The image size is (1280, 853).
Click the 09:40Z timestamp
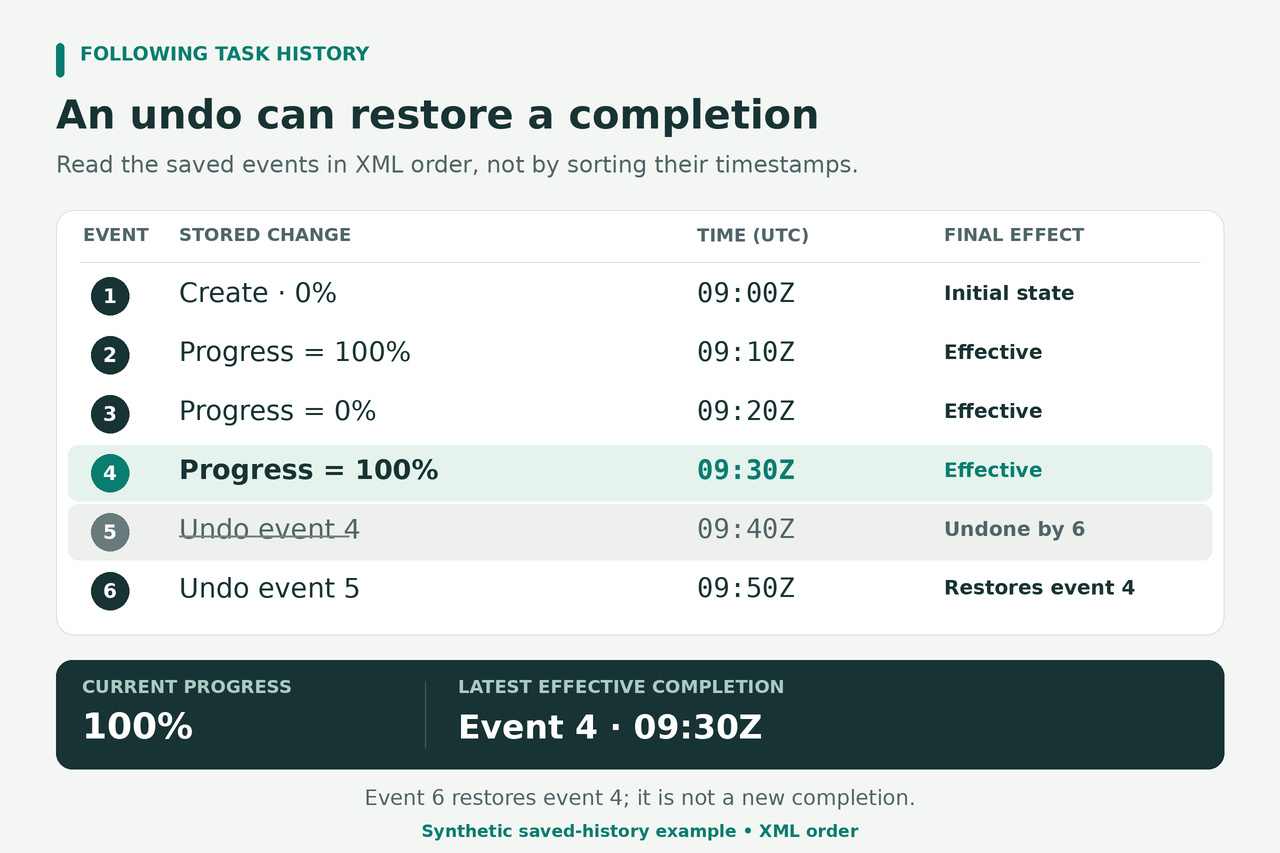[x=746, y=529]
